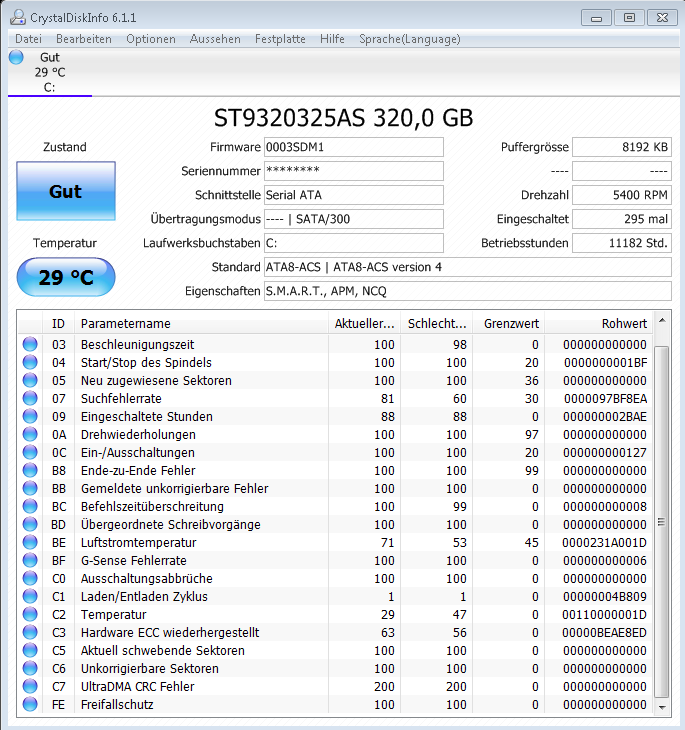685x730 pixels.
Task: Click raw value 00000004B809 in Laden/Entladen row
Action: pyautogui.click(x=605, y=596)
